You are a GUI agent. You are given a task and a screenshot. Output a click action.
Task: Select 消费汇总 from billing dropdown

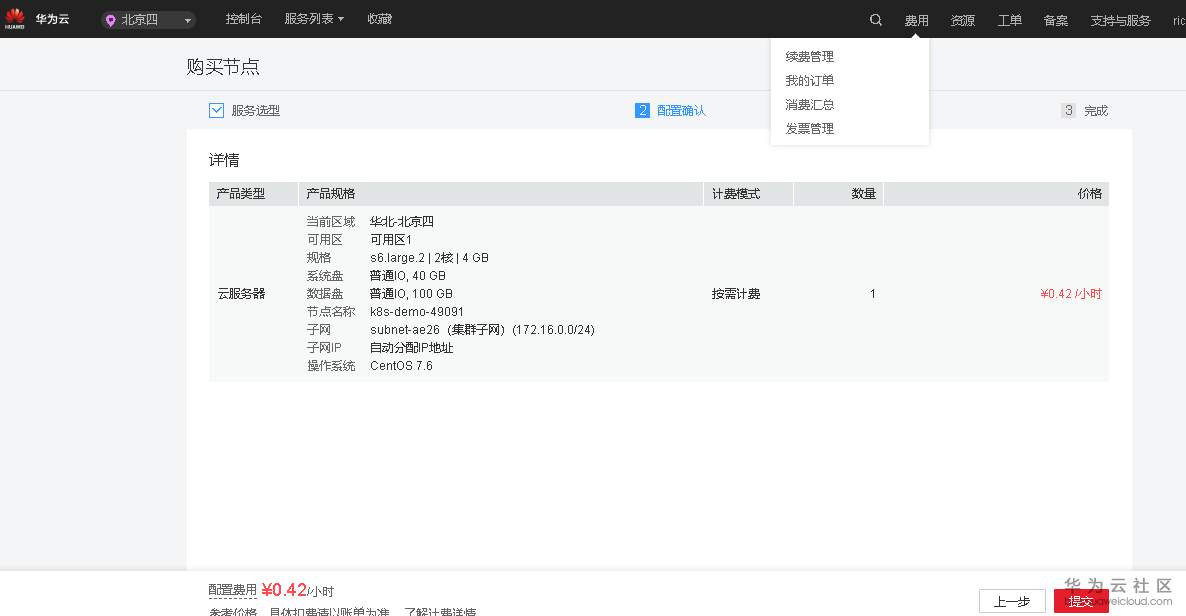tap(809, 104)
